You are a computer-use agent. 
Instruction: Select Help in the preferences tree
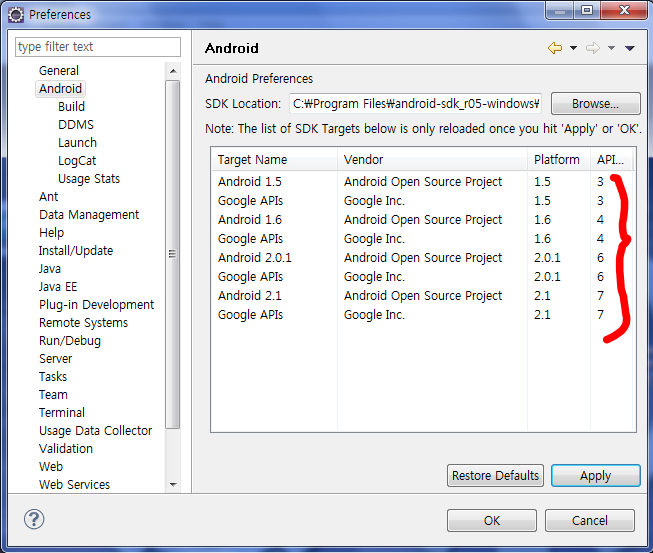[51, 232]
